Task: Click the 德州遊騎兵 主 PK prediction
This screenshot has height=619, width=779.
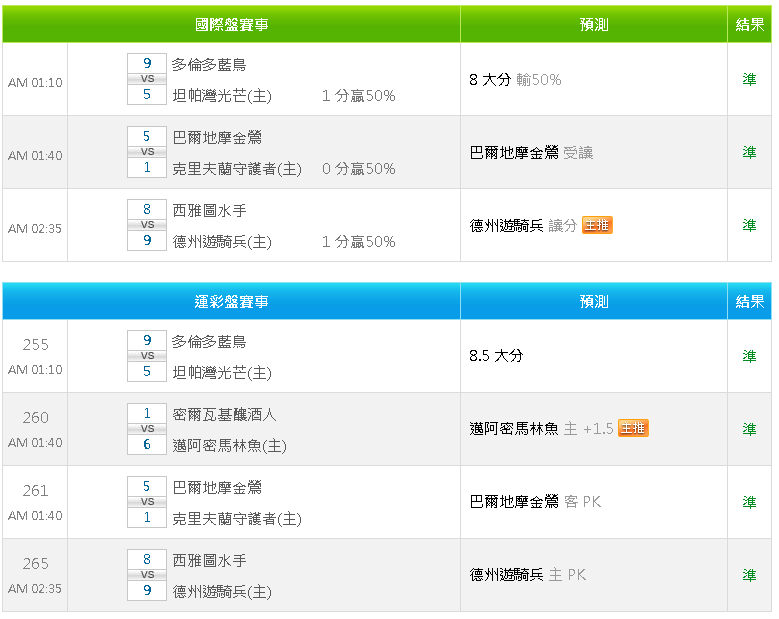Action: click(x=528, y=575)
